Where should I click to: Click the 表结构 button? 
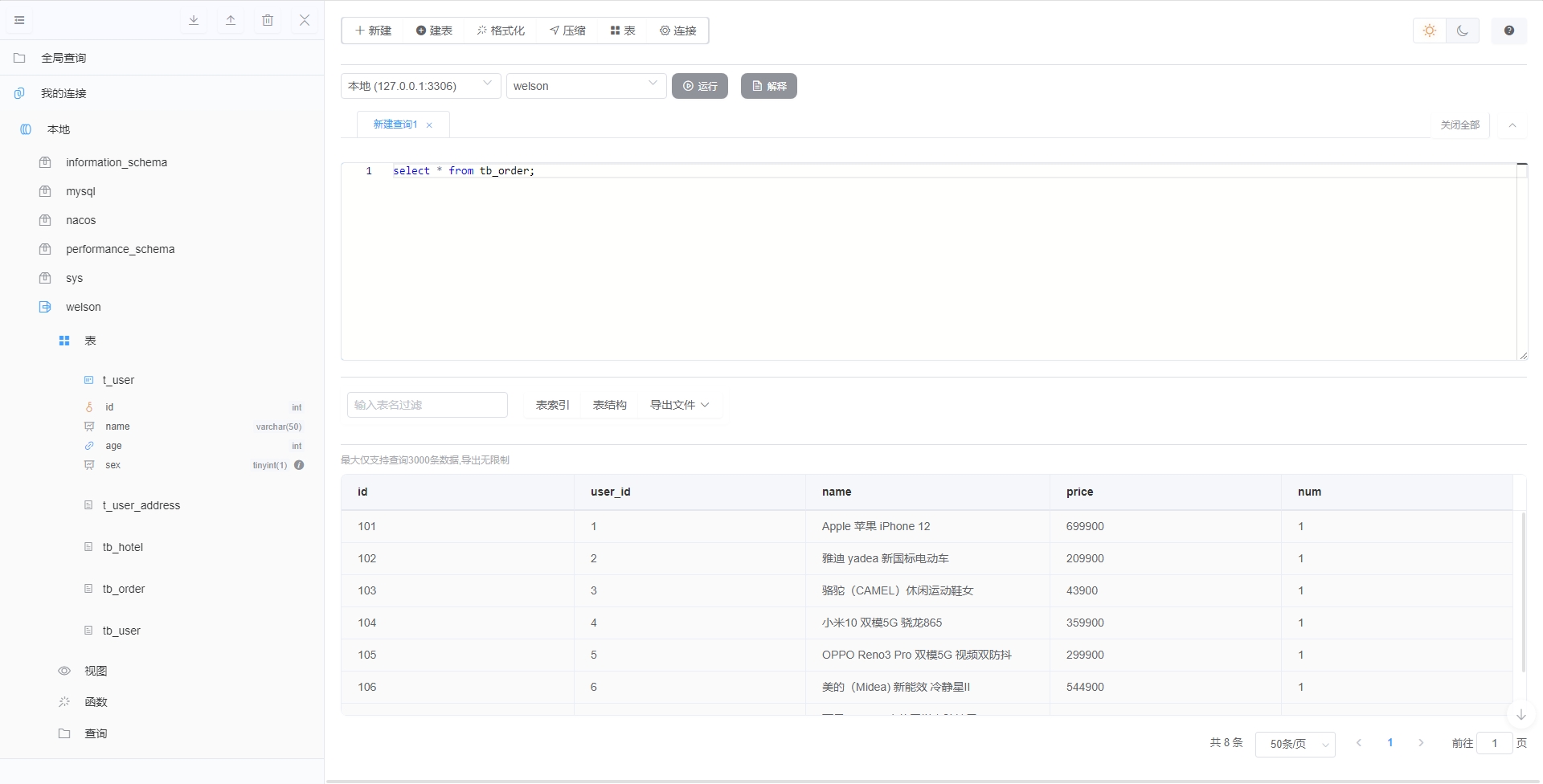point(610,405)
